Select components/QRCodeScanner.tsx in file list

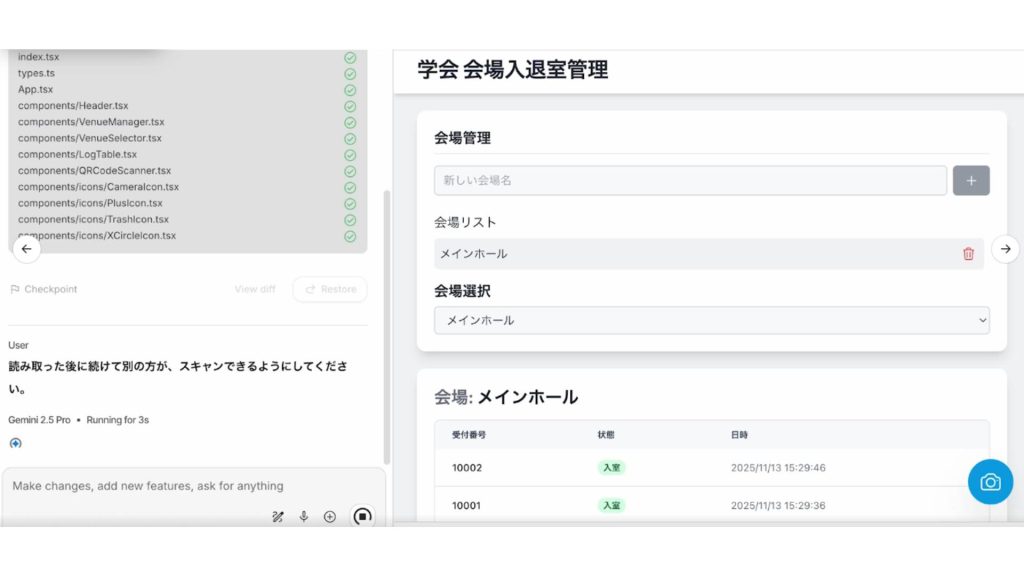[x=94, y=171]
